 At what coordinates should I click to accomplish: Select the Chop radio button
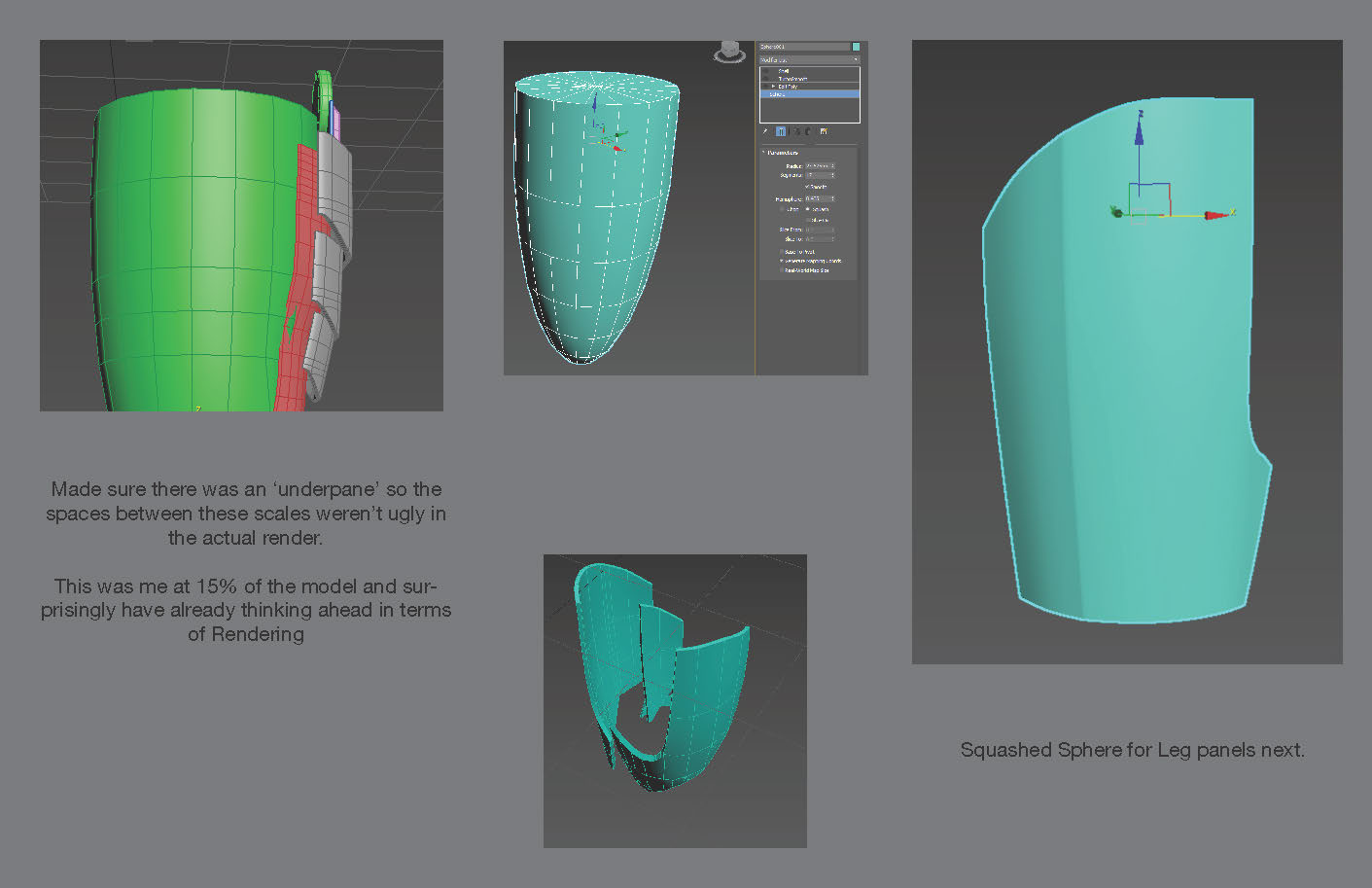point(782,209)
